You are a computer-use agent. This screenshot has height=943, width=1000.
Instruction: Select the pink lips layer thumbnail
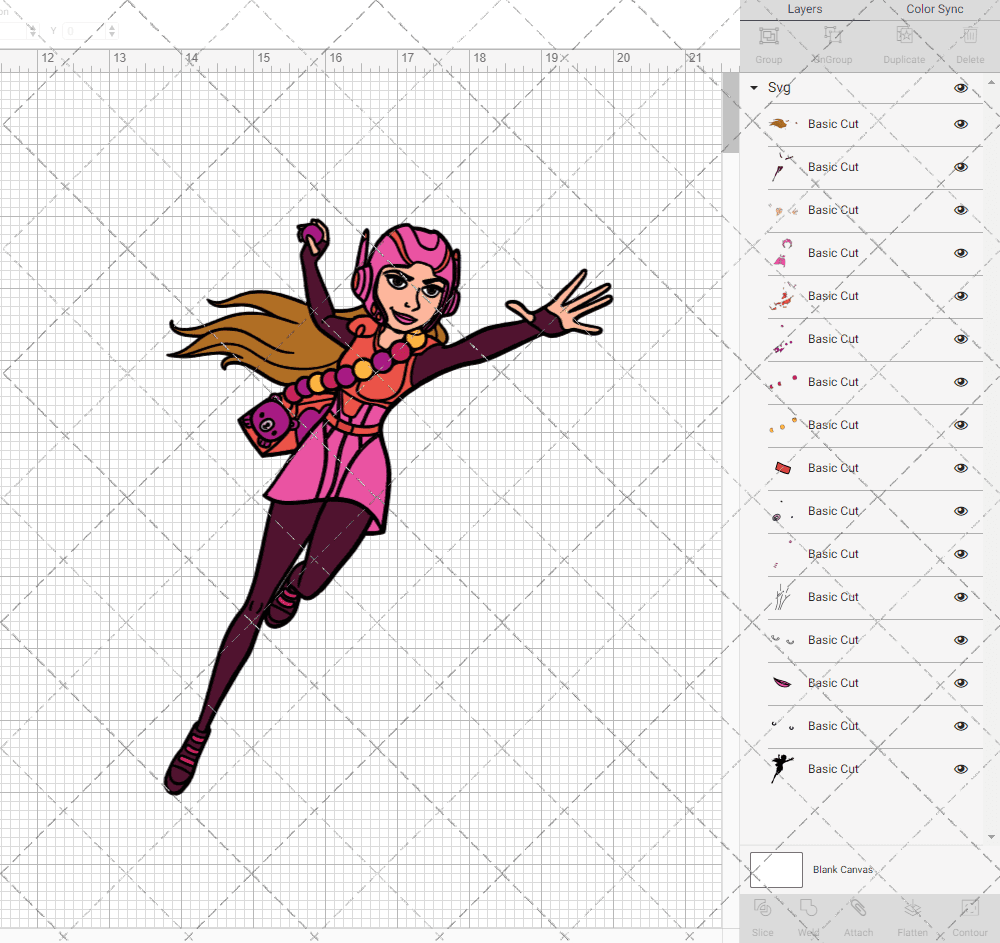tap(783, 683)
